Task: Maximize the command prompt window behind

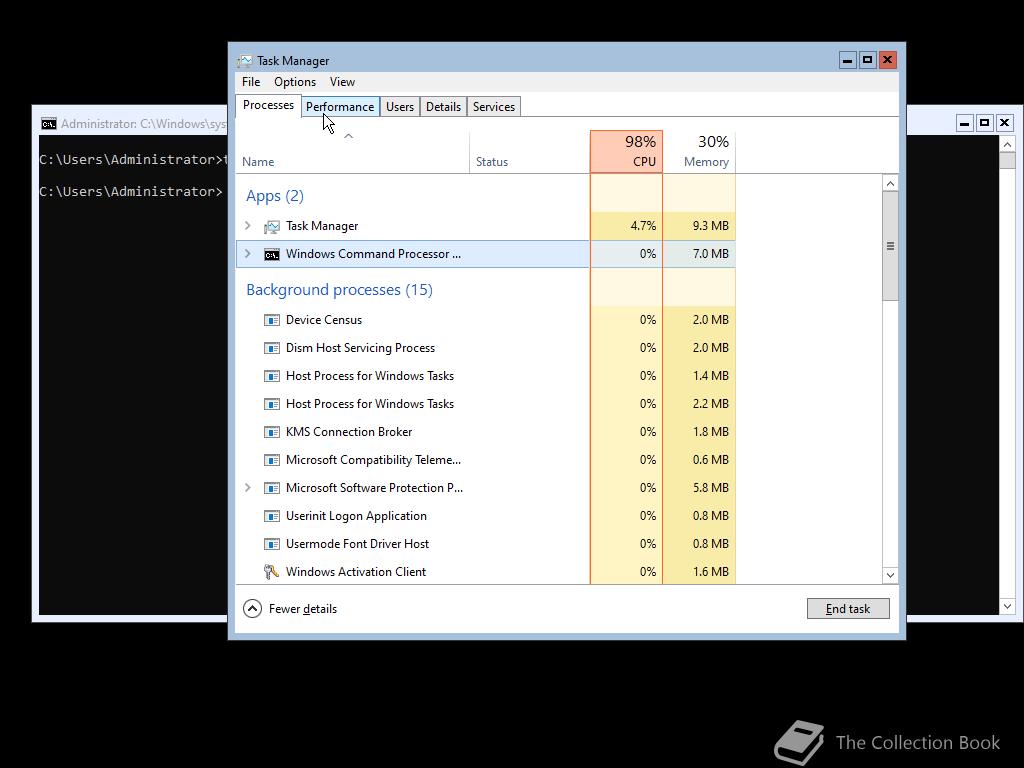Action: point(985,123)
